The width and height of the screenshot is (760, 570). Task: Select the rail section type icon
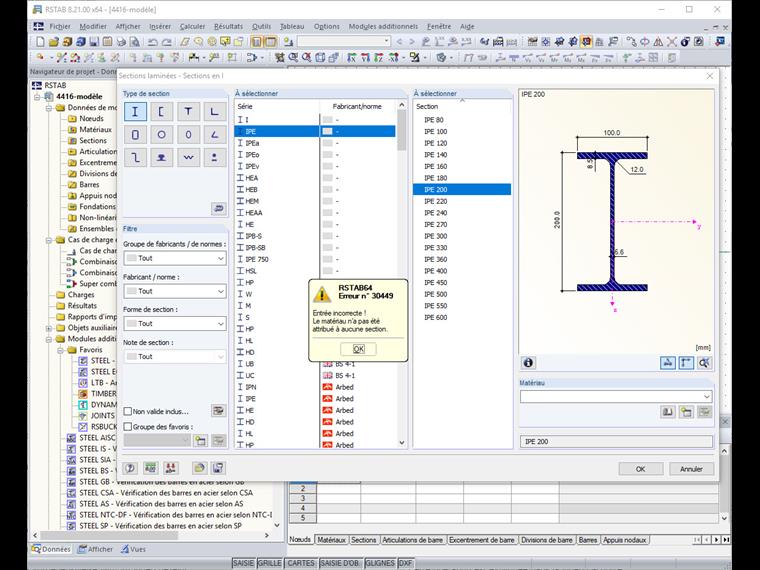pyautogui.click(x=161, y=158)
